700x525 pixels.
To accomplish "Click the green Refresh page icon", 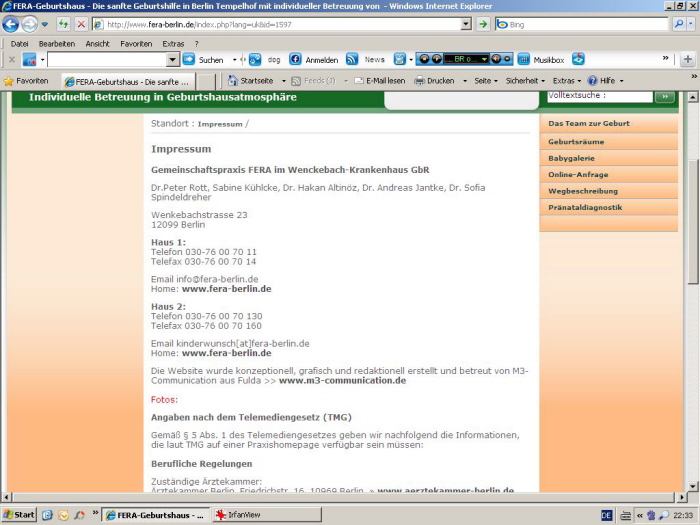I will [x=63, y=24].
